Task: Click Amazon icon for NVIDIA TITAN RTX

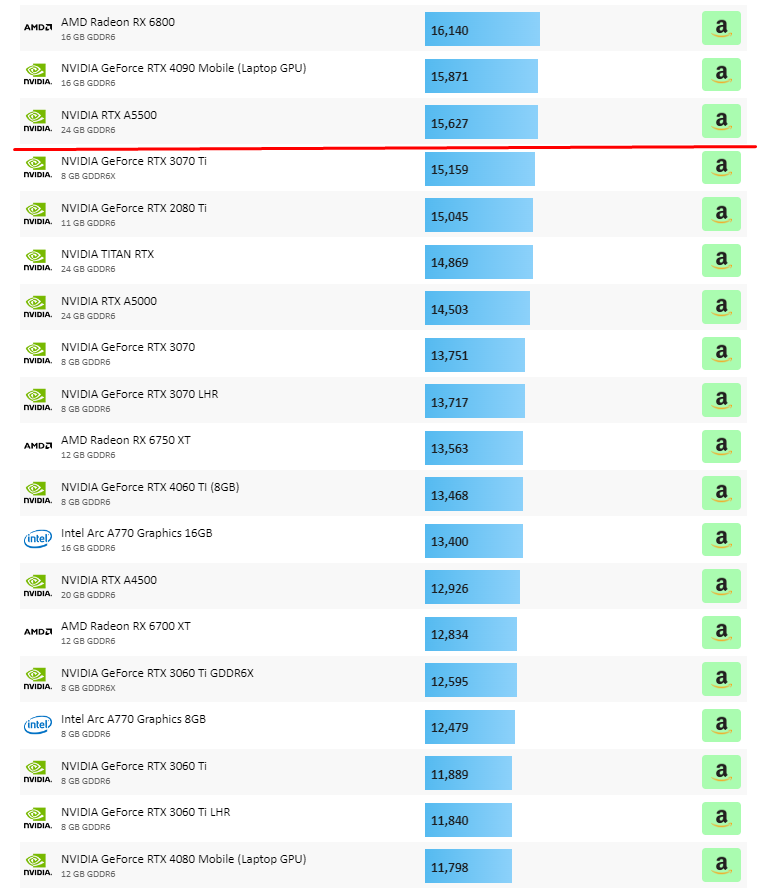Action: click(x=721, y=261)
